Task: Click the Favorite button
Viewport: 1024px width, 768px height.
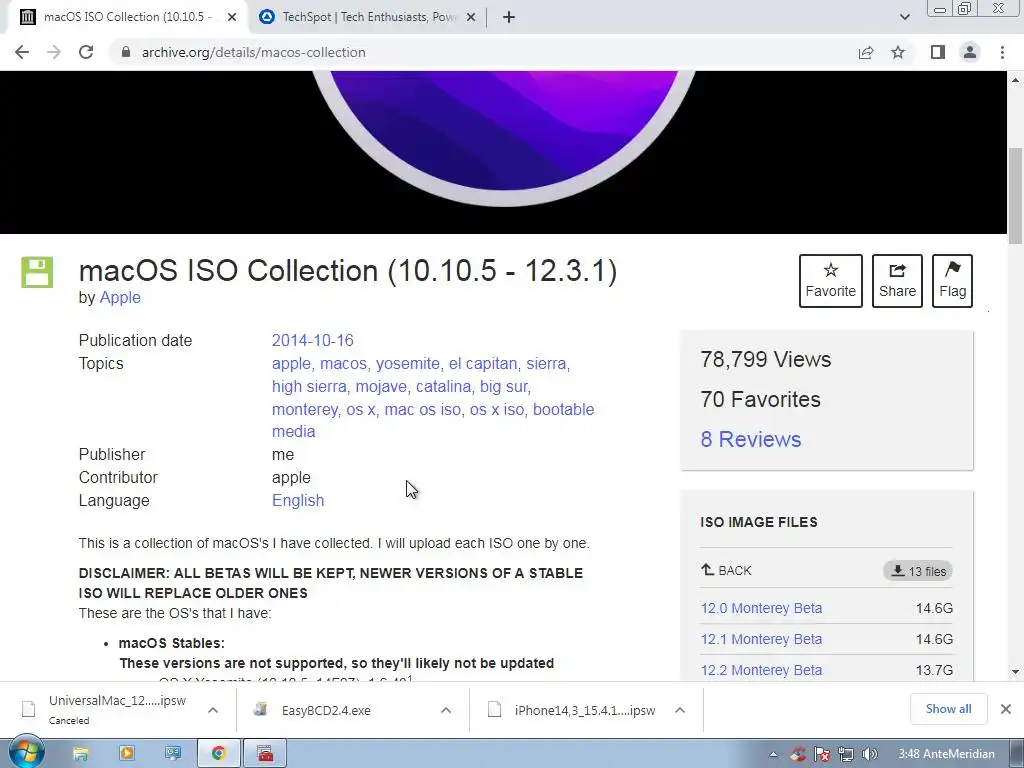Action: [x=831, y=281]
